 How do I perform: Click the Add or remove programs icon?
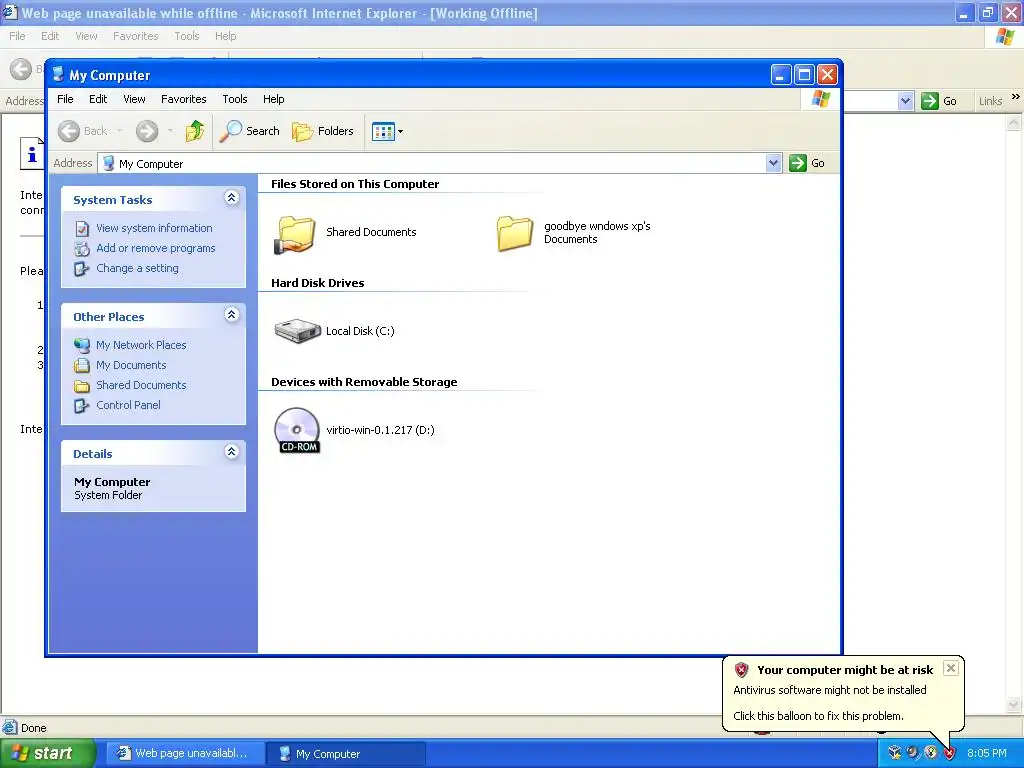click(x=82, y=249)
